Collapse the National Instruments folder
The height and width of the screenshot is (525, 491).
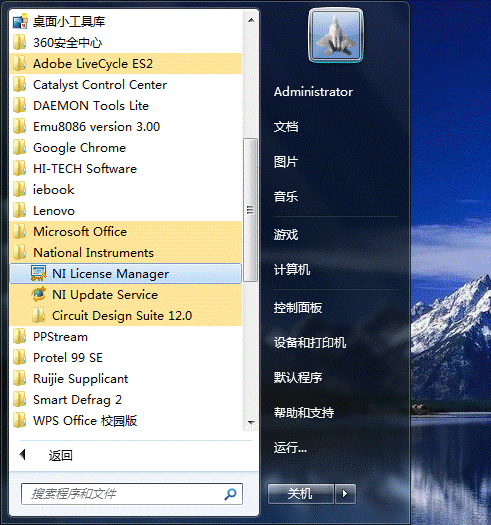126,252
